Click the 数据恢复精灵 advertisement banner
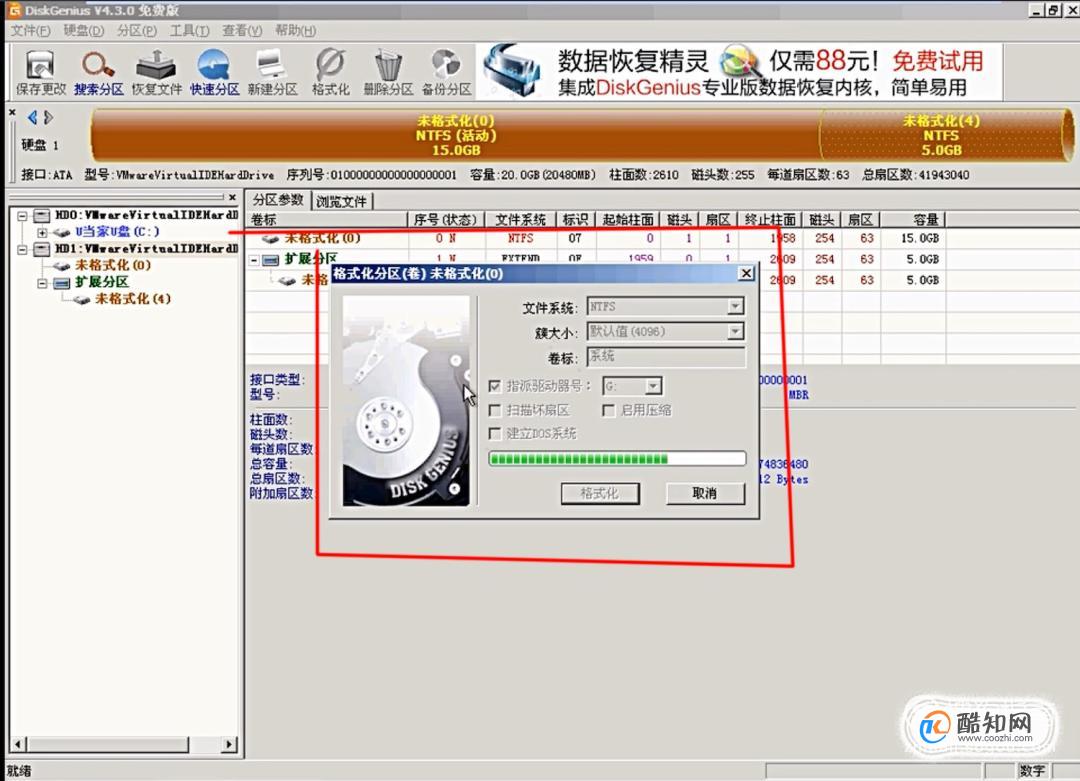Image resolution: width=1080 pixels, height=781 pixels. click(738, 72)
